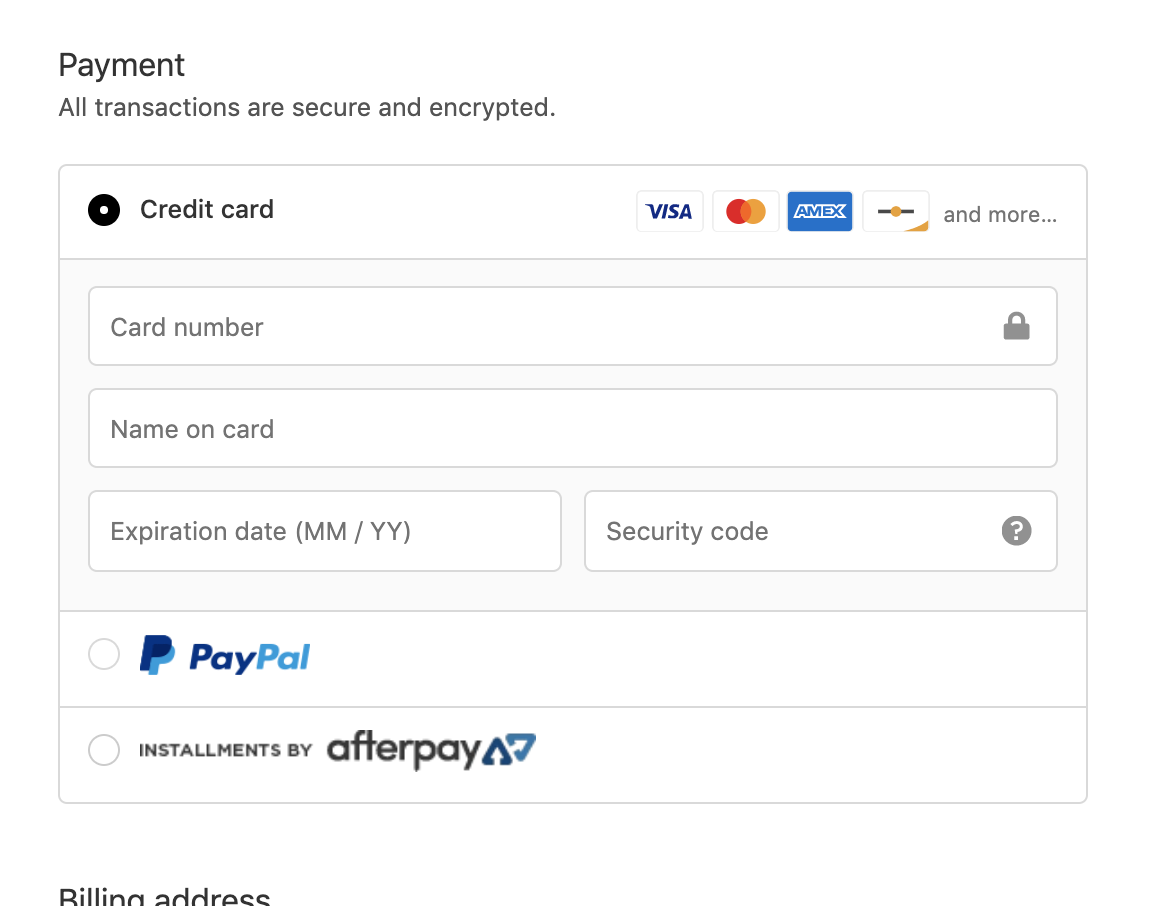1158x906 pixels.
Task: Focus the Card number field
Action: (540, 326)
